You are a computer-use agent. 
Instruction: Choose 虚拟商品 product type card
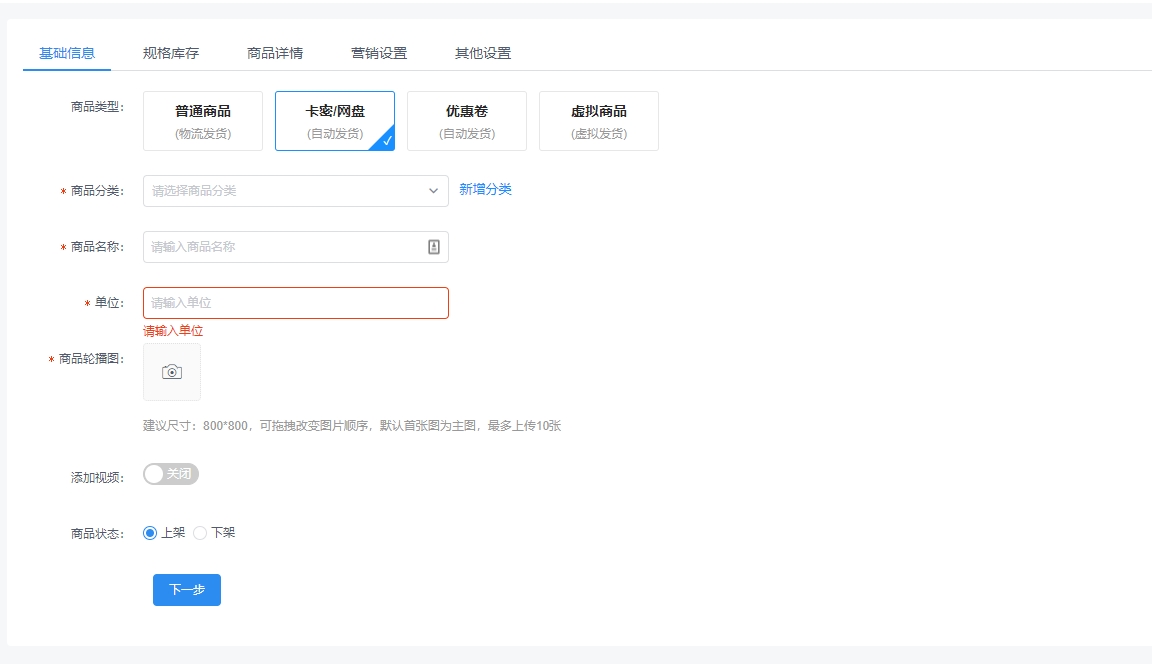pyautogui.click(x=599, y=121)
